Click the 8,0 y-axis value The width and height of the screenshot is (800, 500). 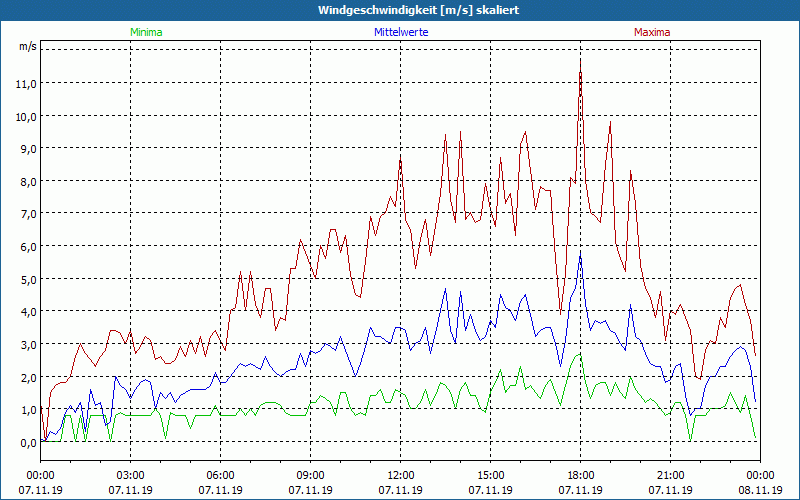[29, 182]
